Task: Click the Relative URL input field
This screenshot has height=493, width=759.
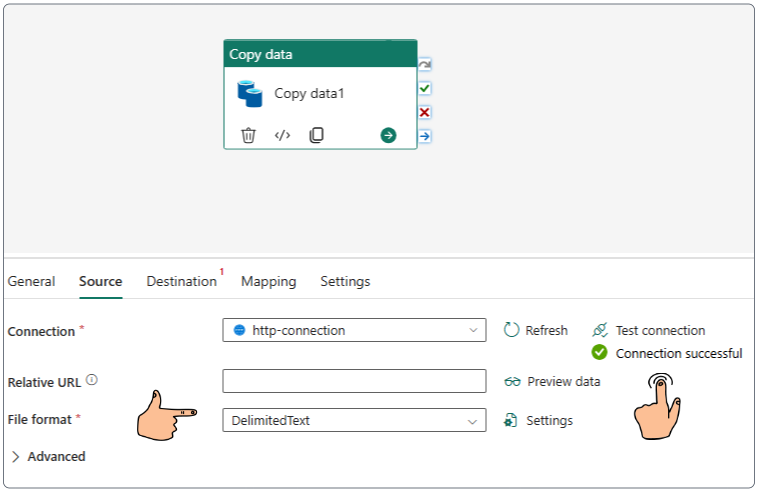Action: [354, 381]
